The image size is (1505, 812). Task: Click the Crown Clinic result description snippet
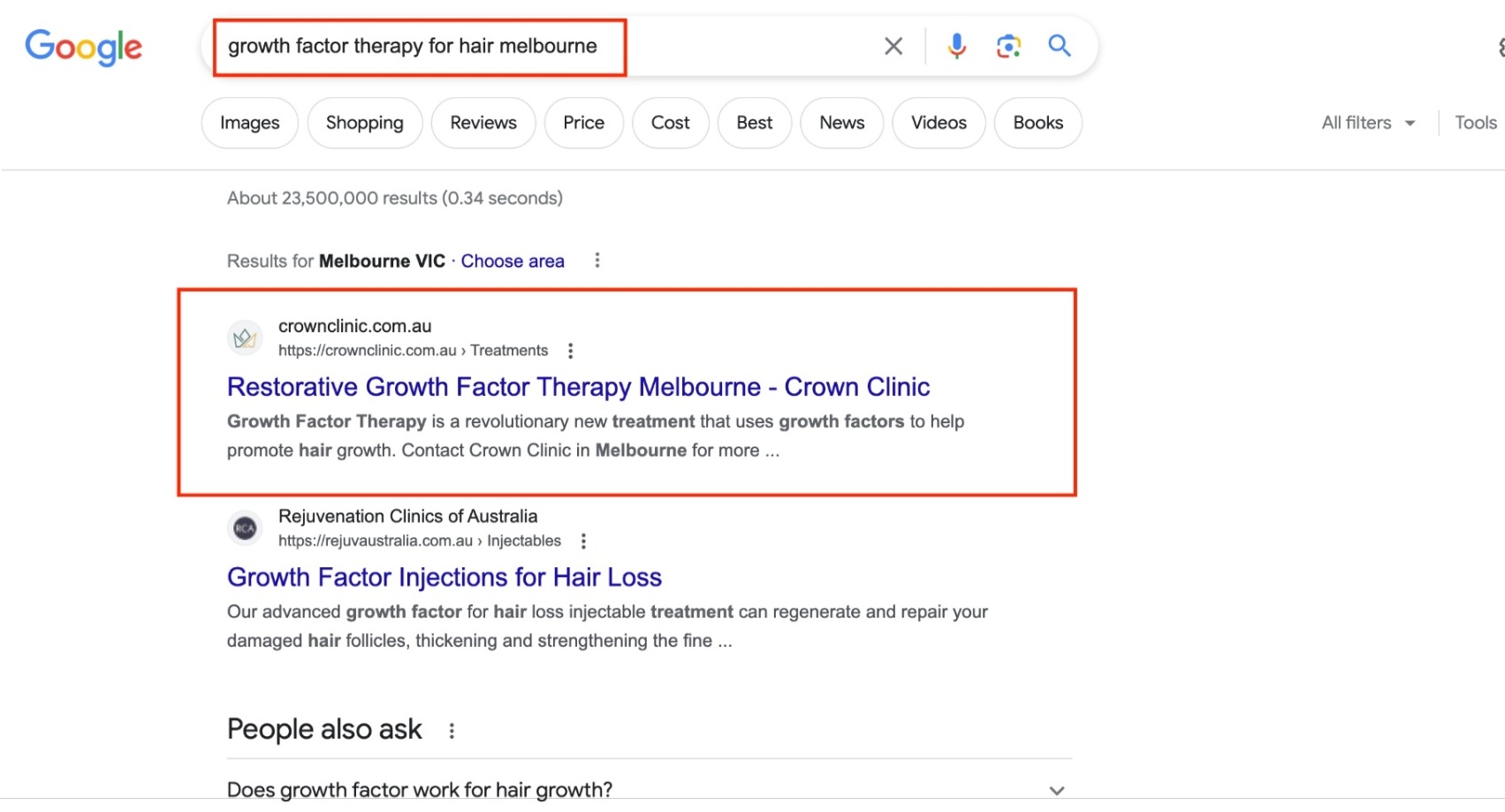tap(596, 436)
